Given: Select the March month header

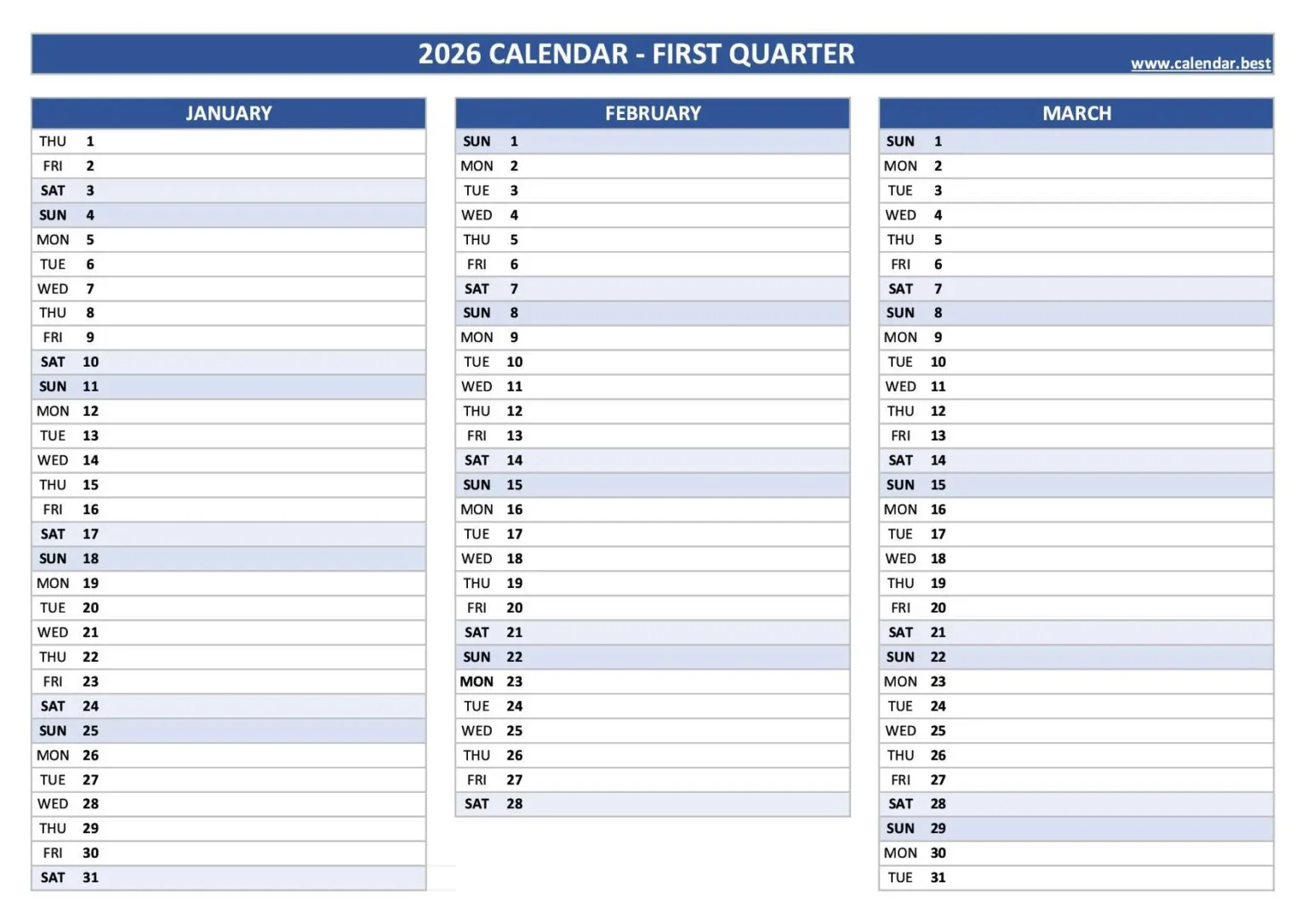Looking at the screenshot, I should (x=1076, y=113).
